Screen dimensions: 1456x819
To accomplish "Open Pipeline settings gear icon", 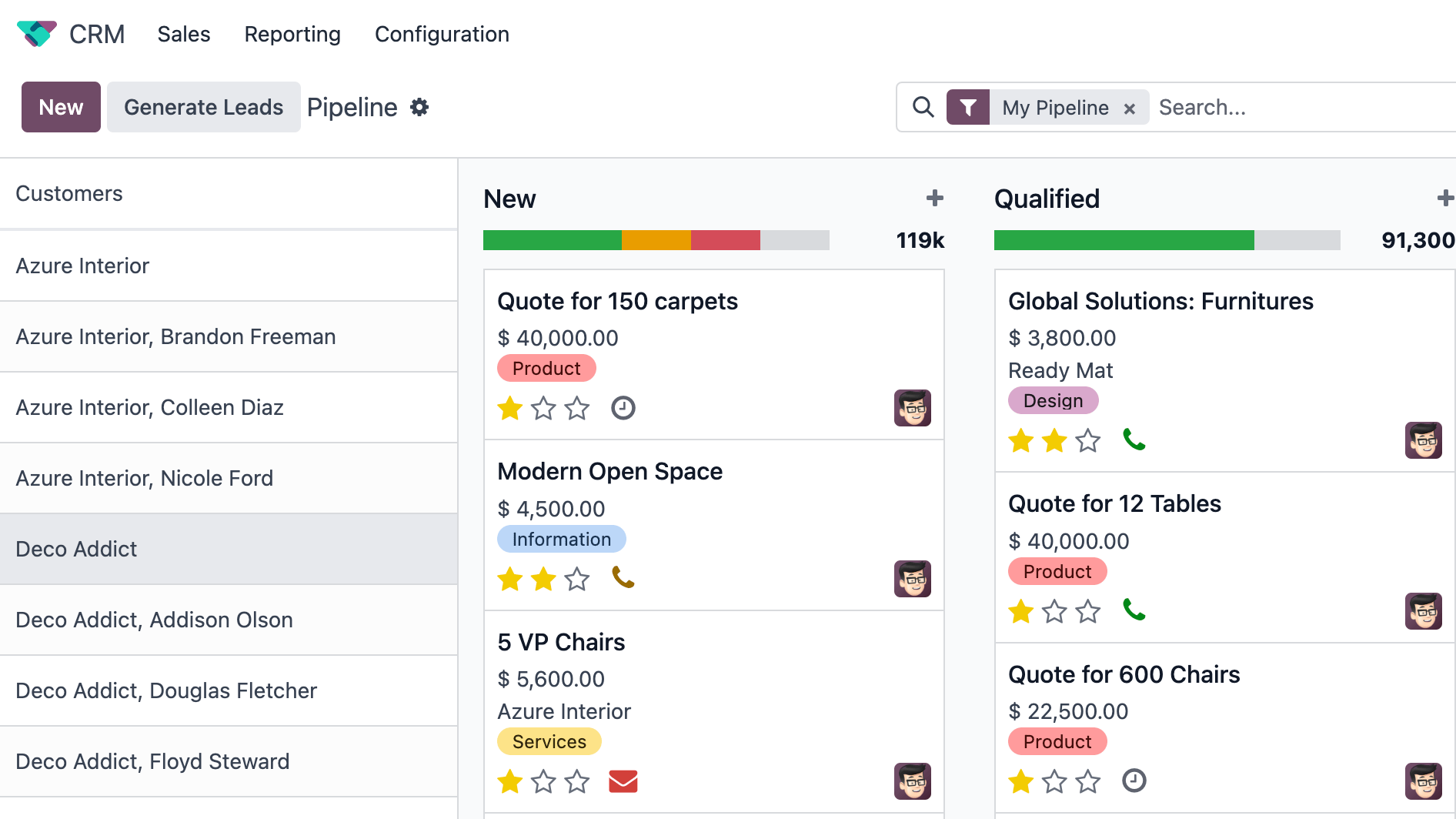I will (419, 107).
